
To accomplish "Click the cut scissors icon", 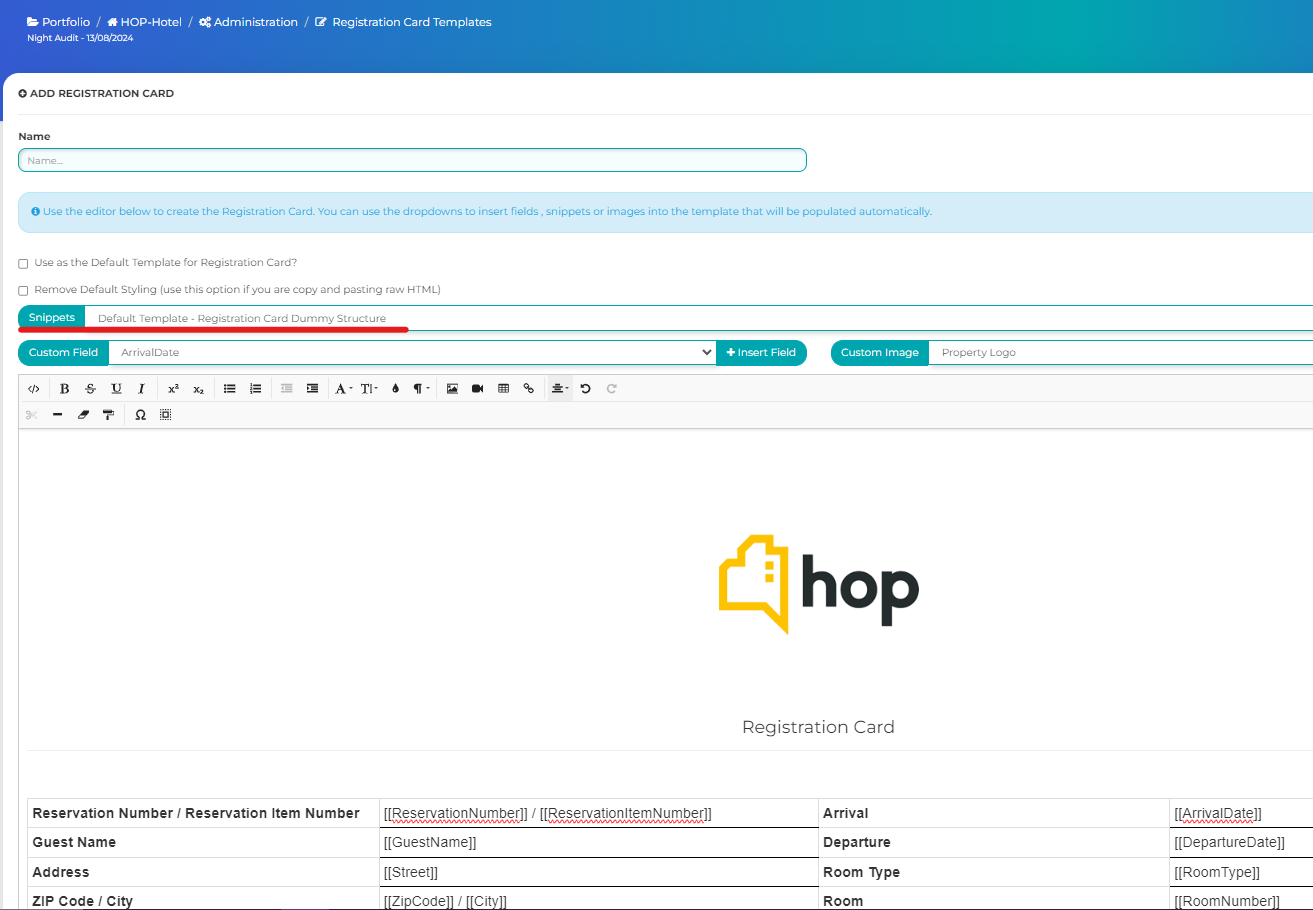I will point(32,414).
